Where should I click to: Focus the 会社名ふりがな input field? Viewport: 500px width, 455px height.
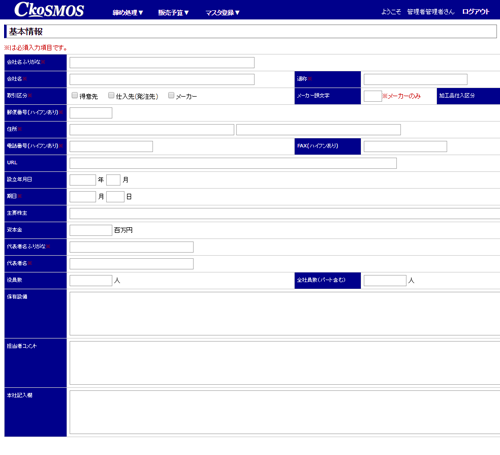tap(162, 63)
